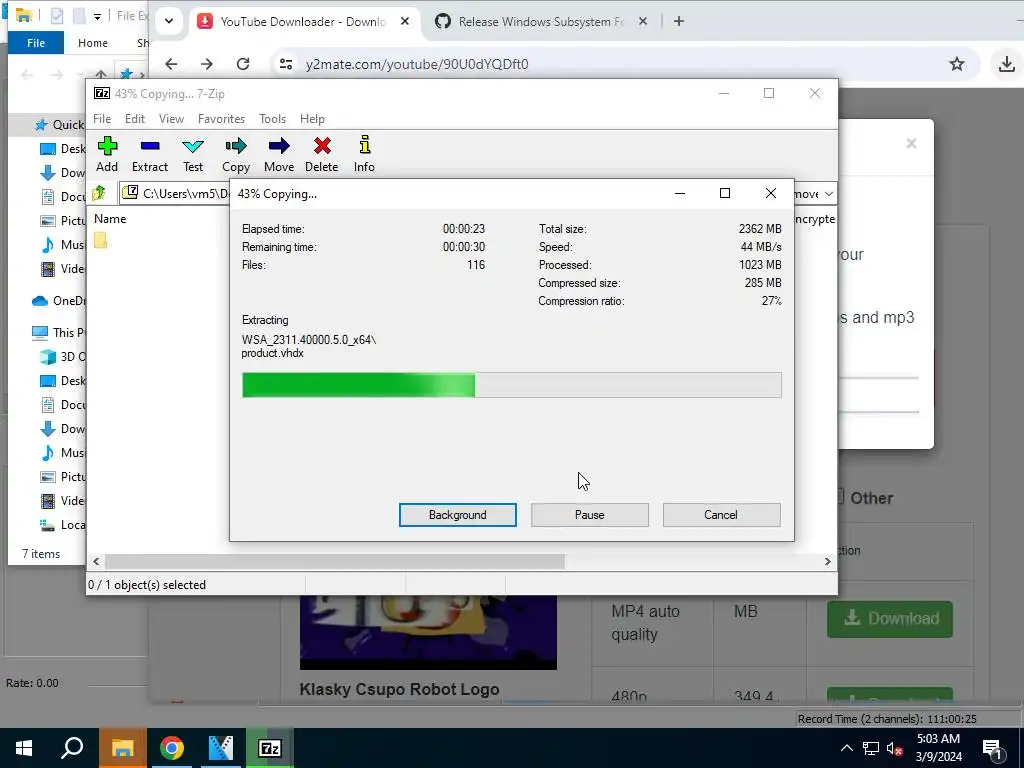
Task: Close the YouTube Downloader tab
Action: tap(405, 22)
